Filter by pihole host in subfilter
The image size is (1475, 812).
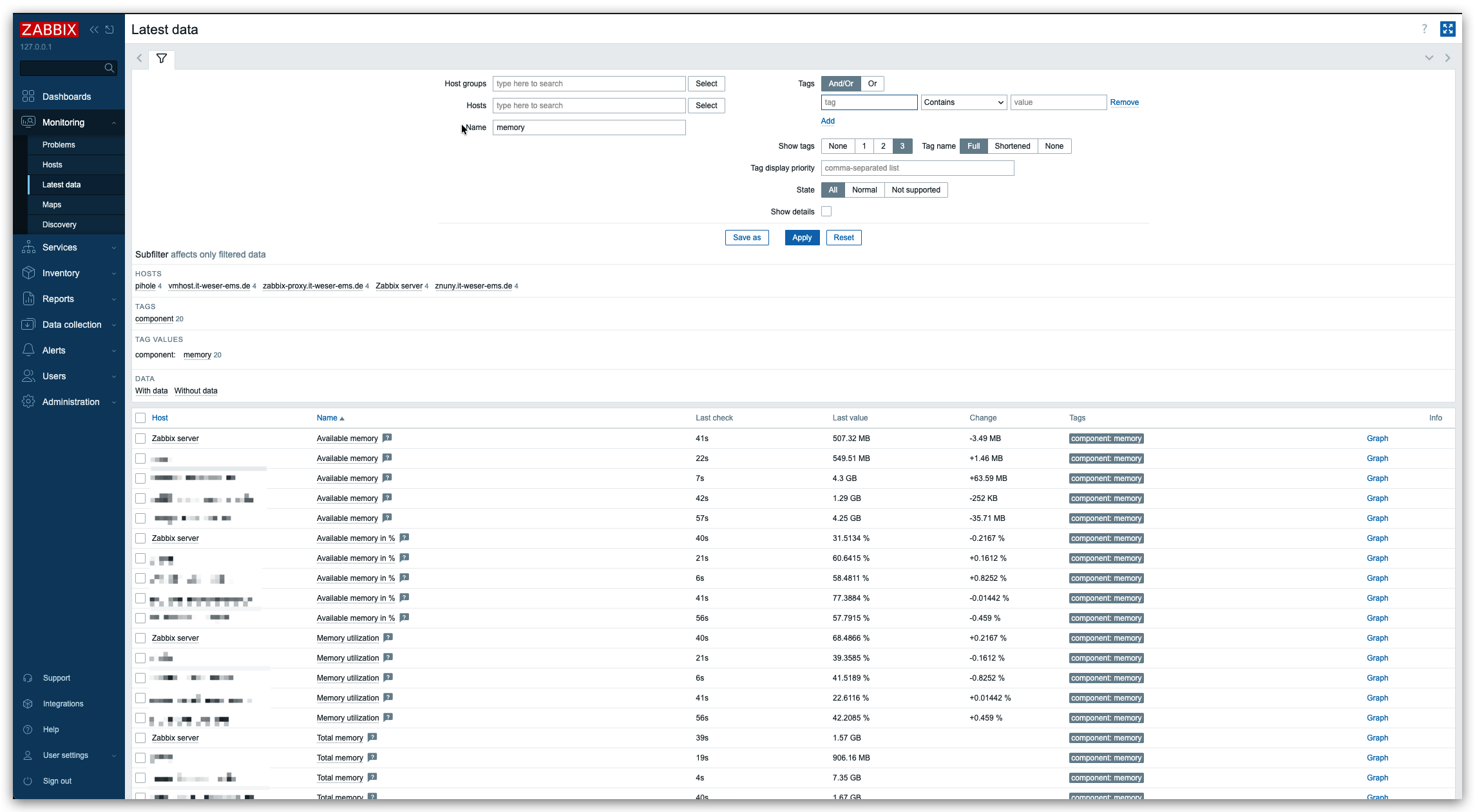click(146, 286)
